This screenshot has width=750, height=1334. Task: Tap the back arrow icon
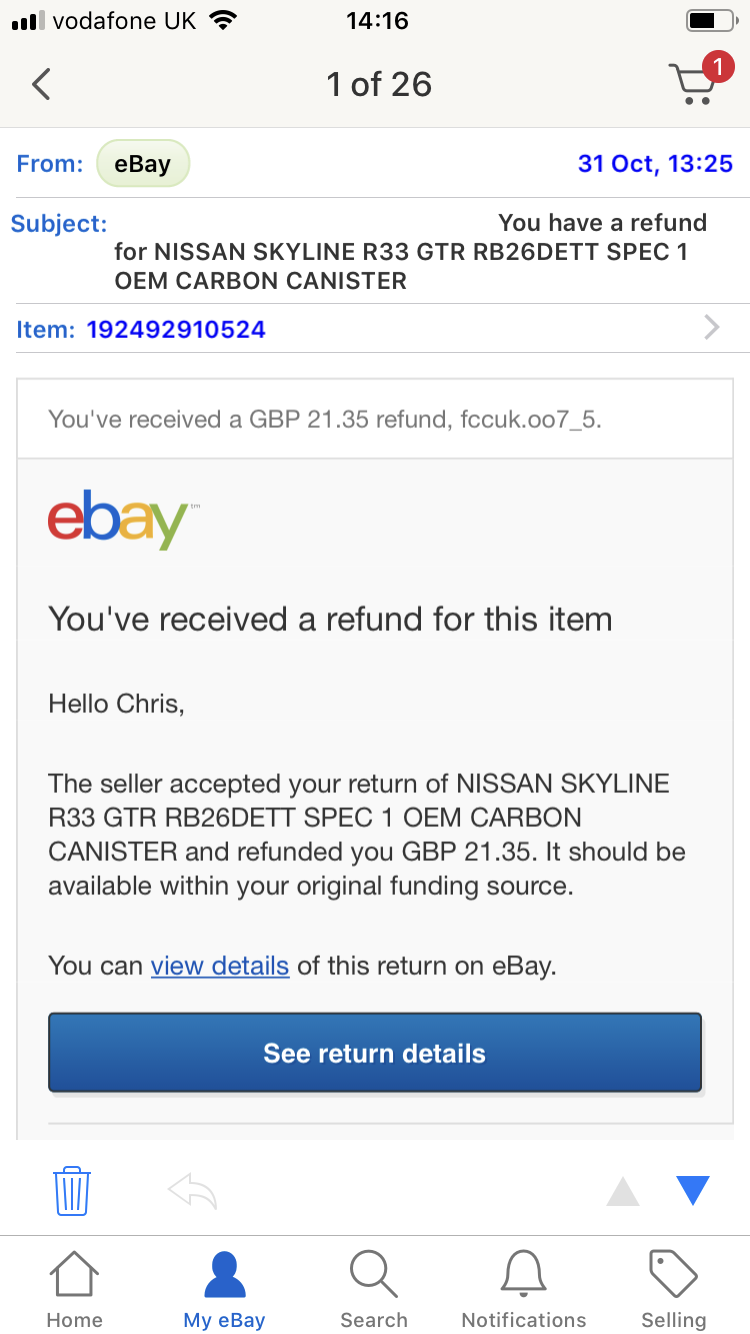tap(41, 84)
